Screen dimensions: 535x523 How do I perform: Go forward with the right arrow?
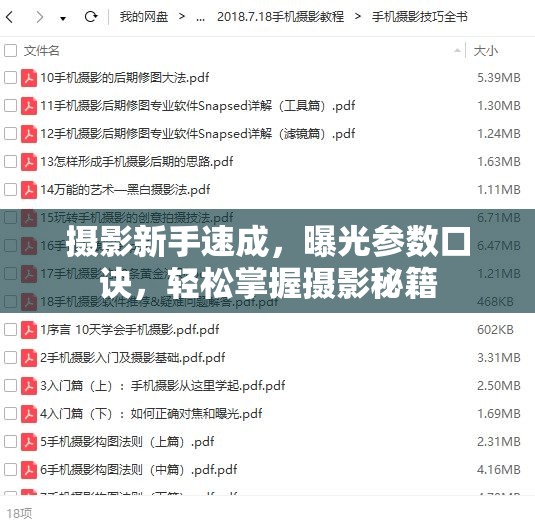tap(40, 17)
